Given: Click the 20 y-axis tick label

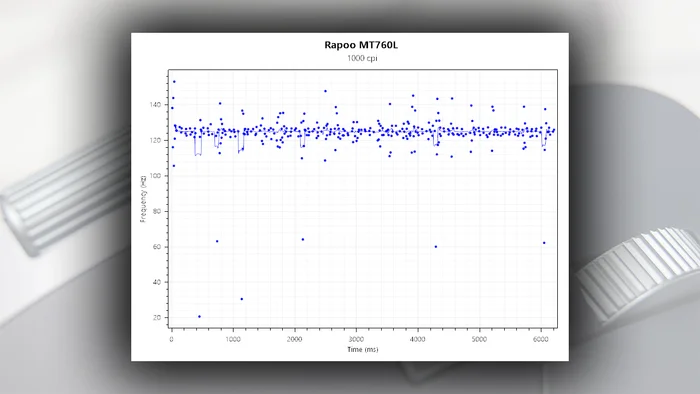Looking at the screenshot, I should (x=157, y=318).
